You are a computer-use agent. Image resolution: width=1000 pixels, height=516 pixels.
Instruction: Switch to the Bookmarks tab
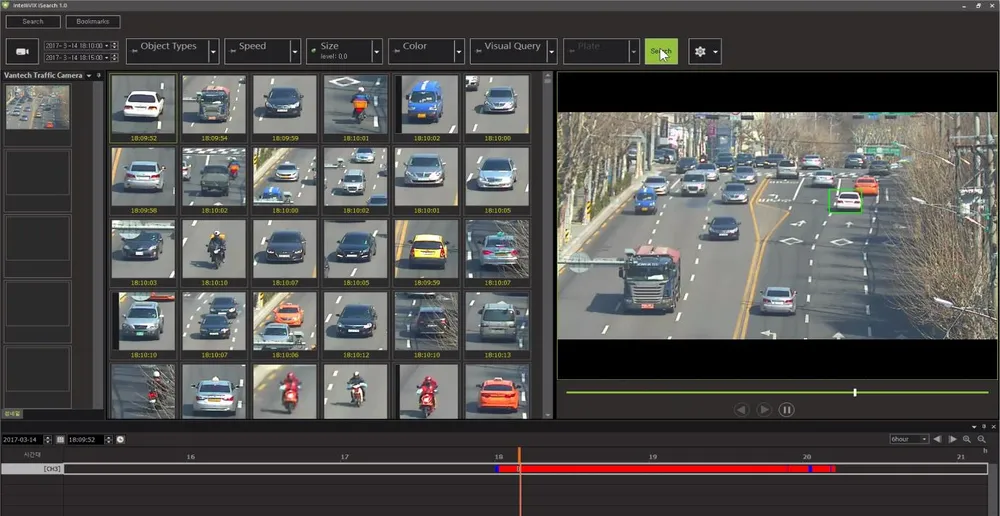[93, 21]
